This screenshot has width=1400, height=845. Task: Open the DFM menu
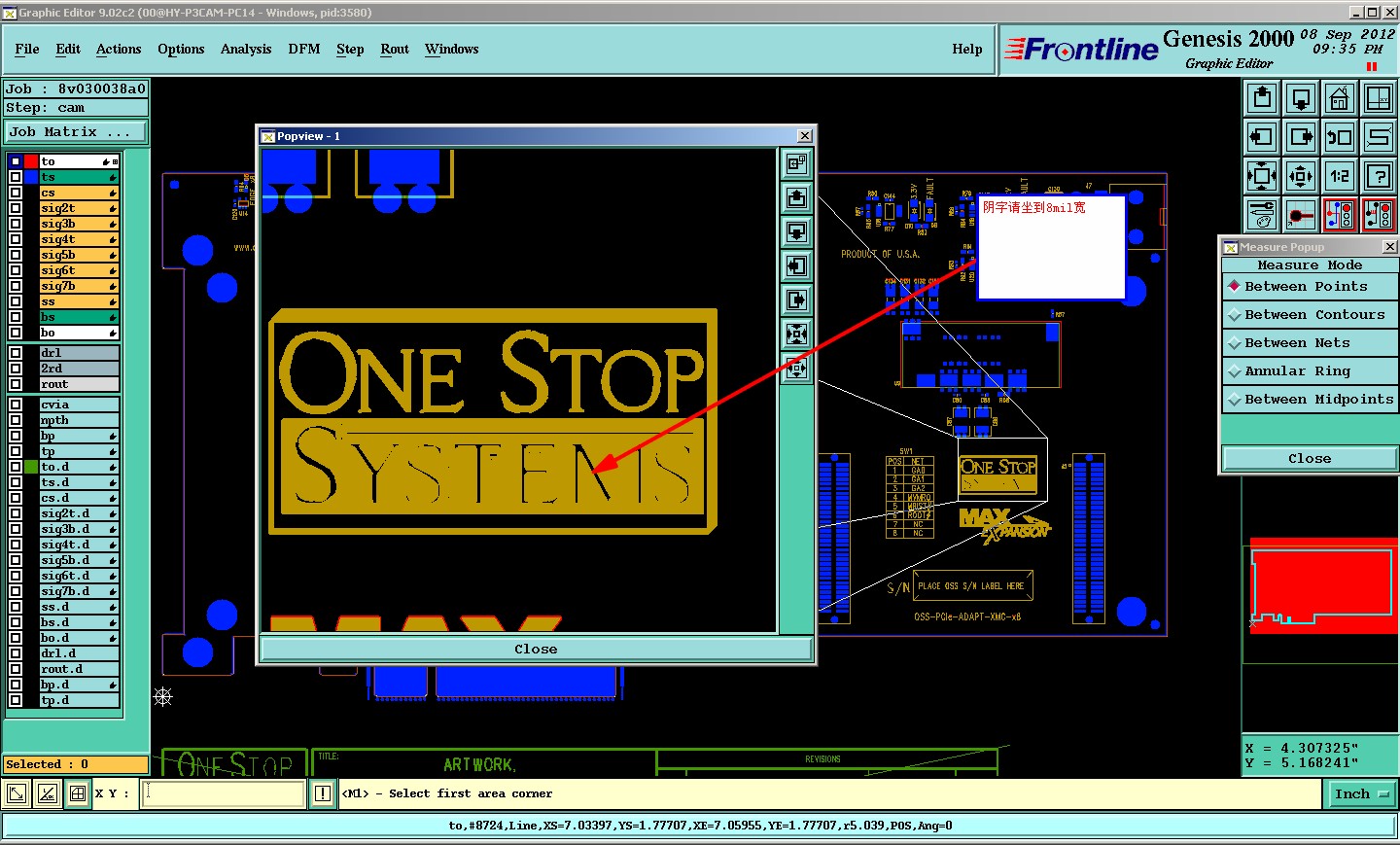304,49
